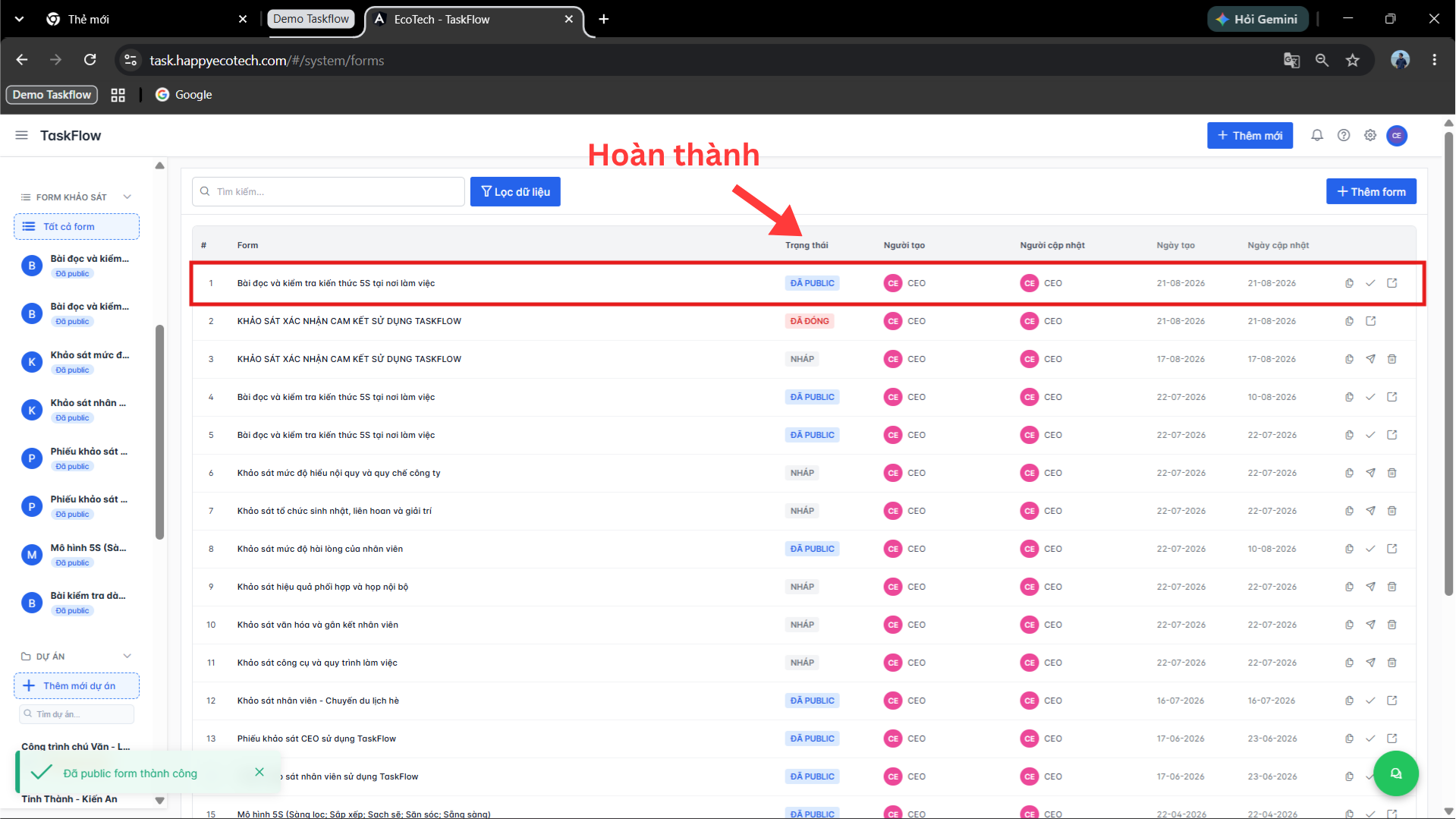
Task: Open Chrome's three-dot menu
Action: pos(1434,60)
